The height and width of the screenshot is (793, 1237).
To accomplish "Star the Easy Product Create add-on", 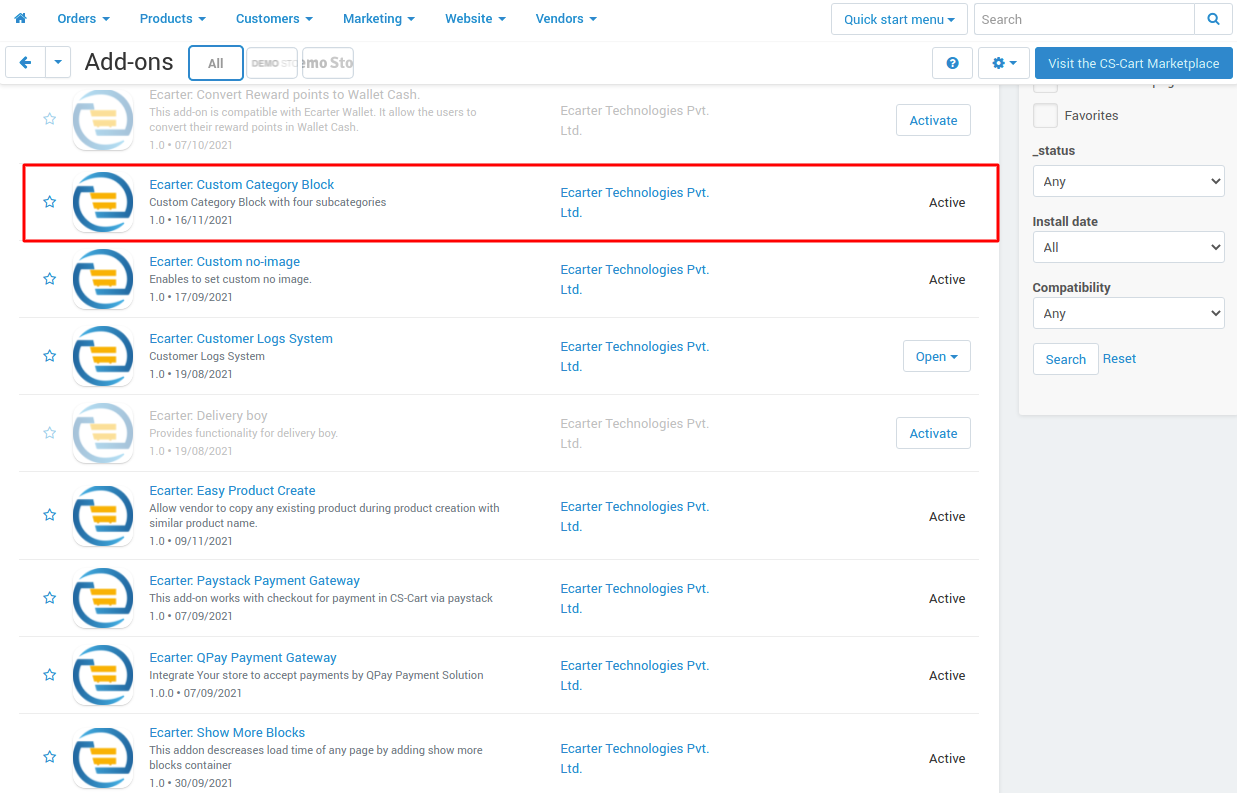I will (x=49, y=515).
